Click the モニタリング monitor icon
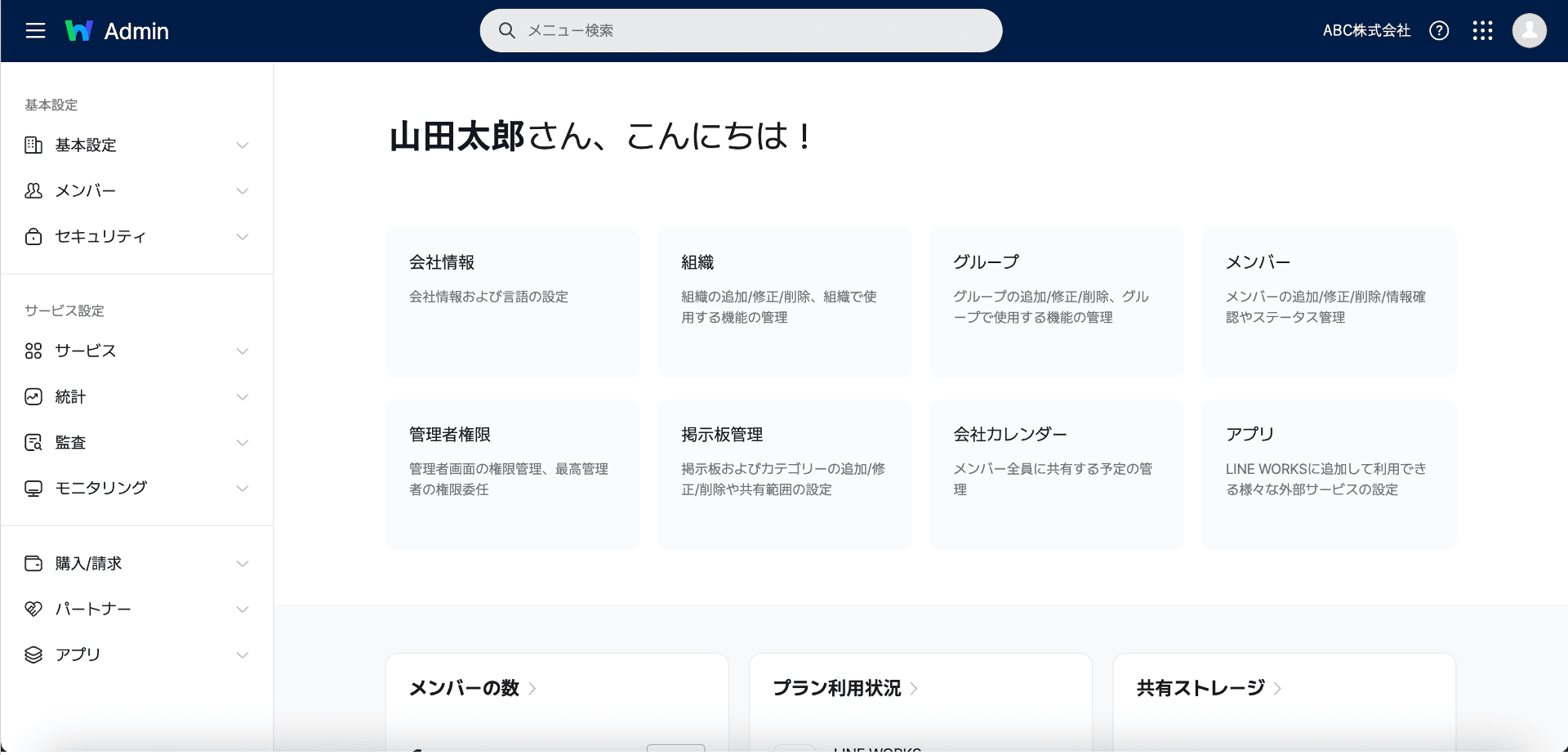The width and height of the screenshot is (1568, 755). click(x=33, y=488)
